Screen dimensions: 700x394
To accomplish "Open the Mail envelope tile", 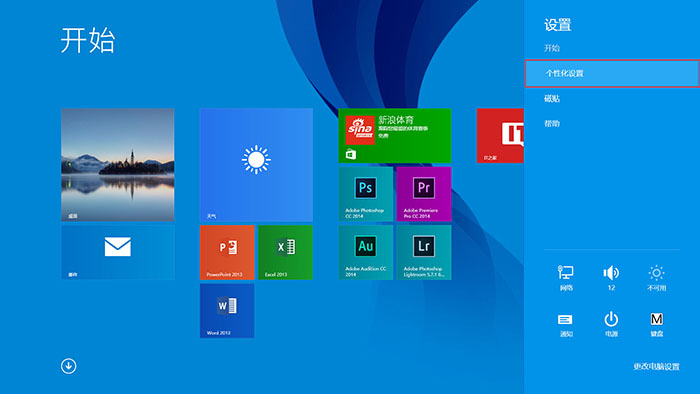I will point(118,253).
